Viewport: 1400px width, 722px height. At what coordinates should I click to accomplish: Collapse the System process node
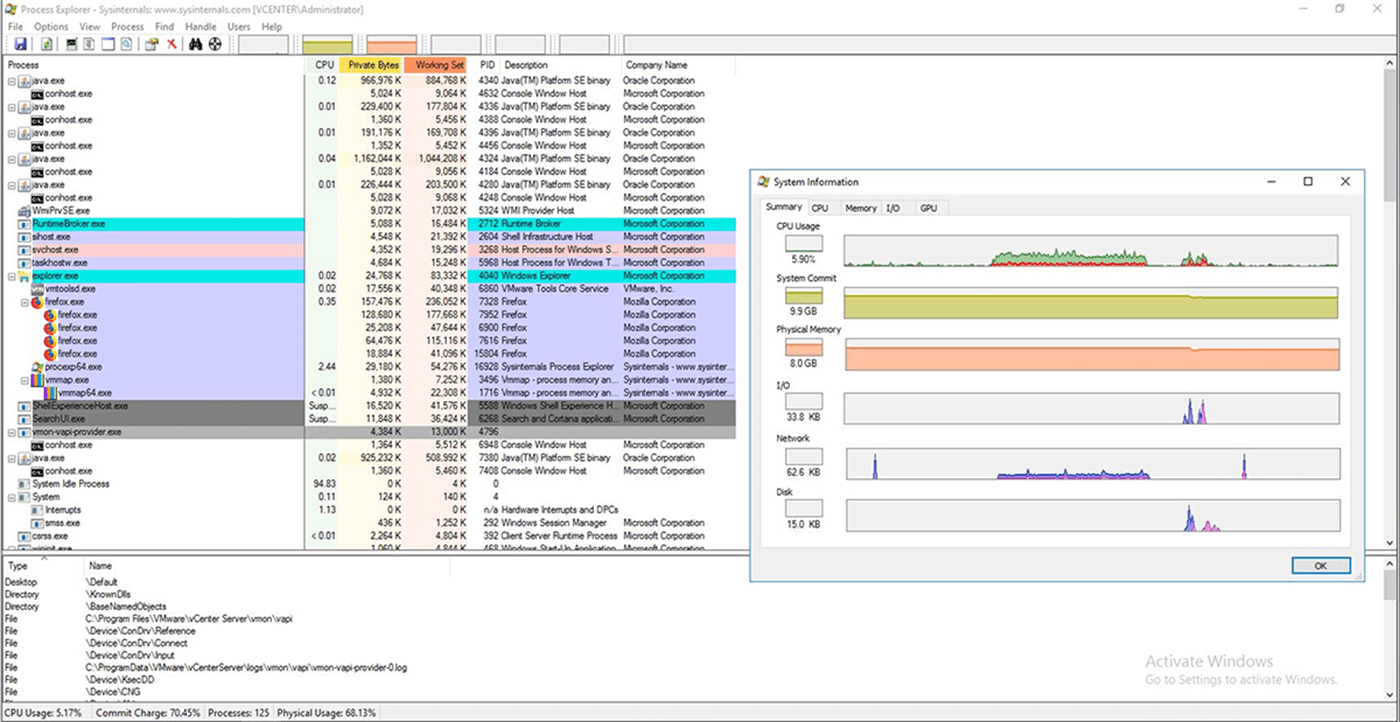[x=10, y=496]
